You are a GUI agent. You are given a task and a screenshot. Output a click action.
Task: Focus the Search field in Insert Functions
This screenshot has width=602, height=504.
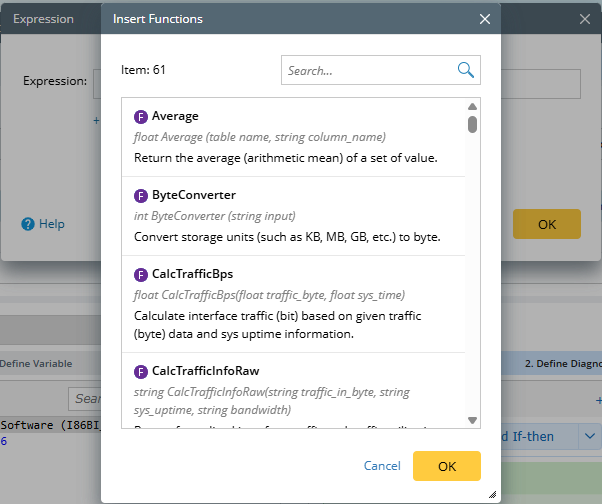pos(370,70)
